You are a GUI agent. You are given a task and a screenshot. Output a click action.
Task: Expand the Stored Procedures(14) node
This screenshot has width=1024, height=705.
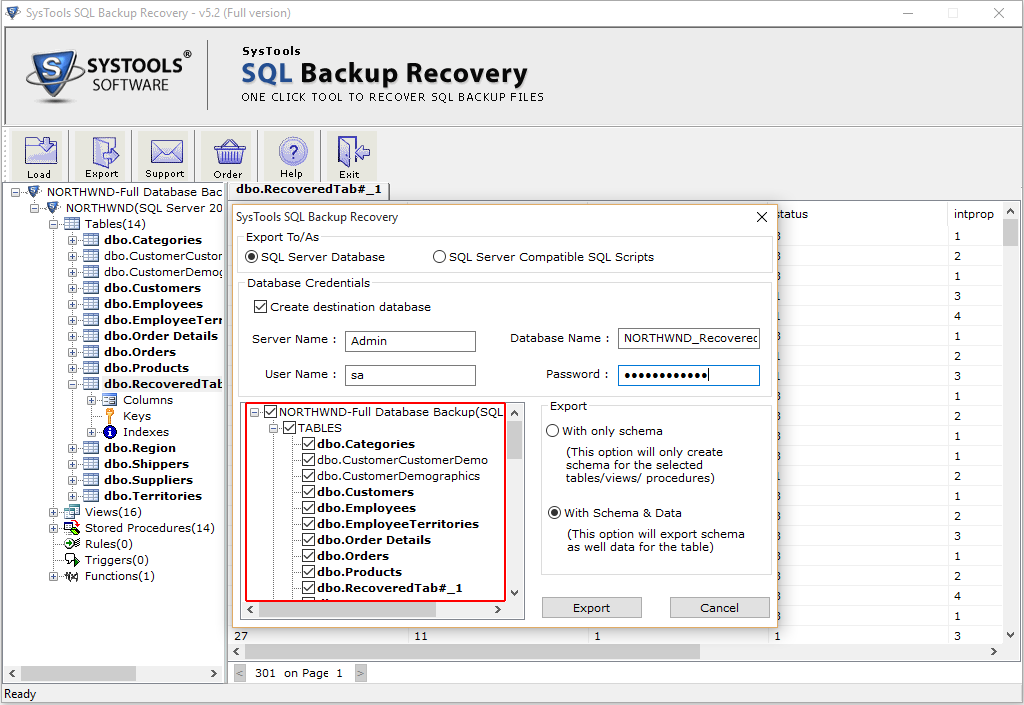click(54, 528)
